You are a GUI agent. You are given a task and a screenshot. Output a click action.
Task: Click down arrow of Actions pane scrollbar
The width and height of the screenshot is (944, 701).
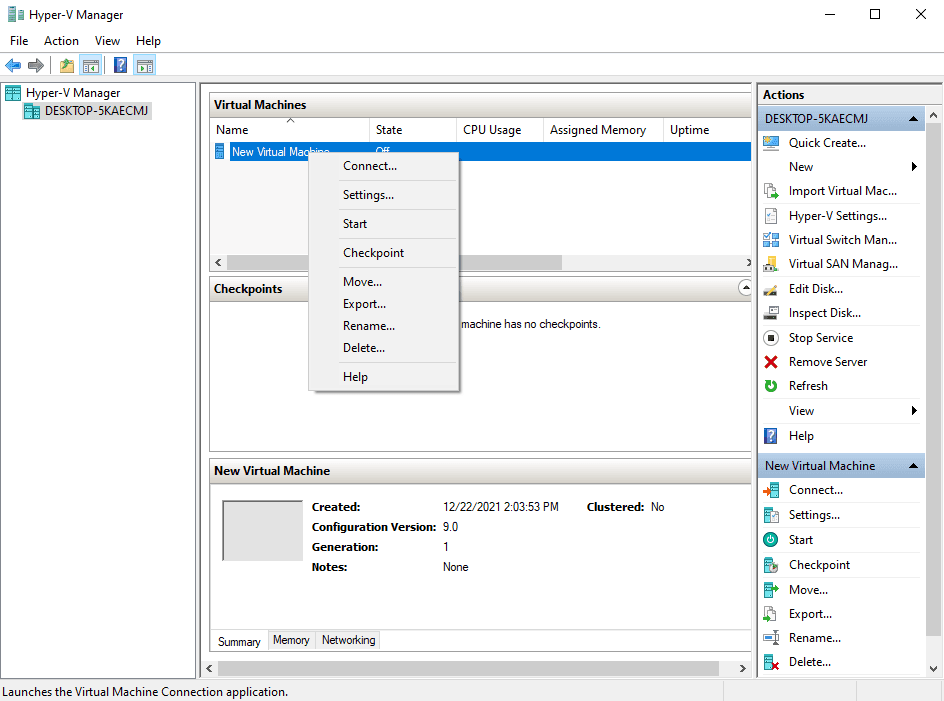[934, 668]
